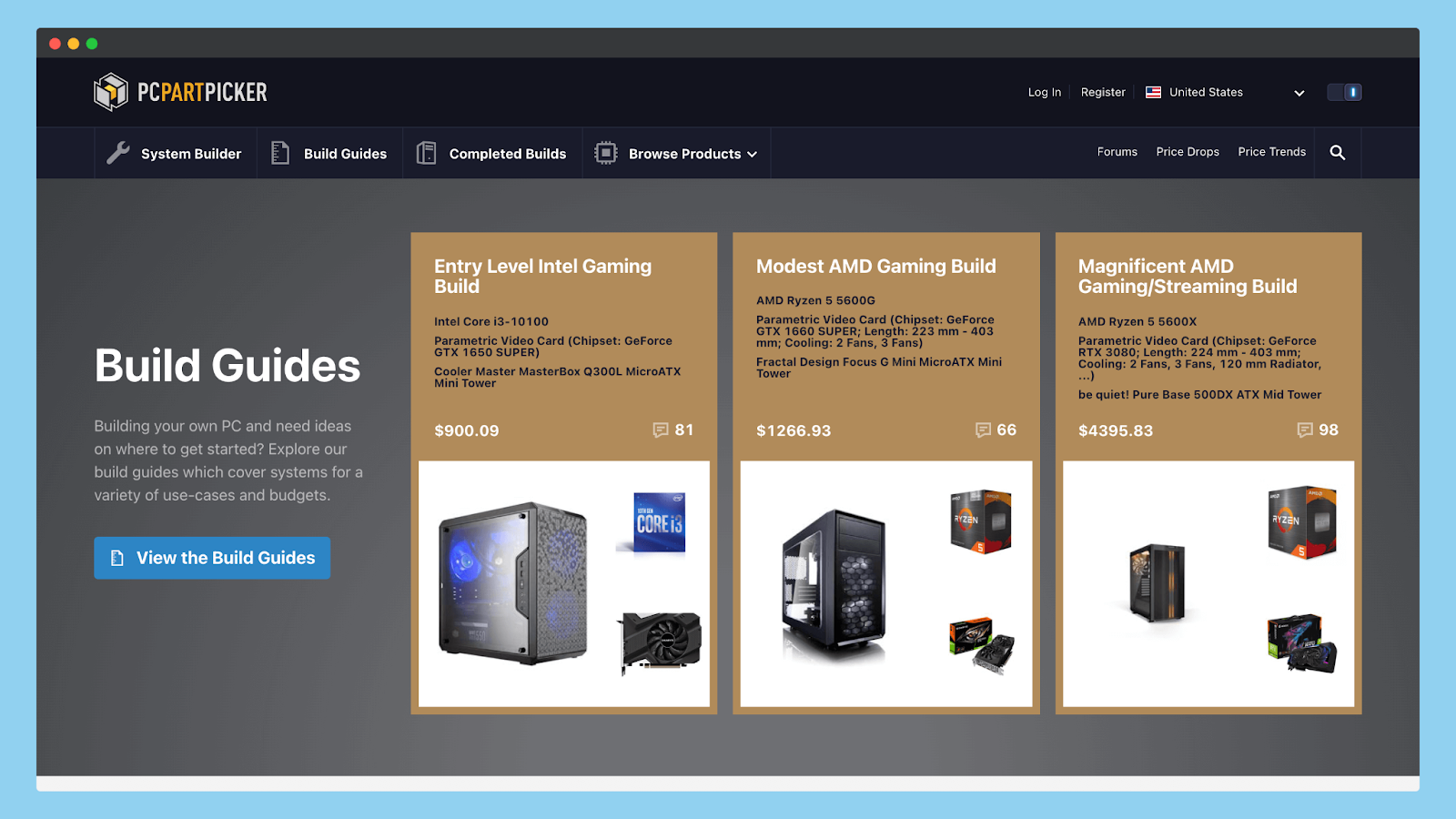Click comment icon beside 81 on Intel build

click(x=661, y=430)
